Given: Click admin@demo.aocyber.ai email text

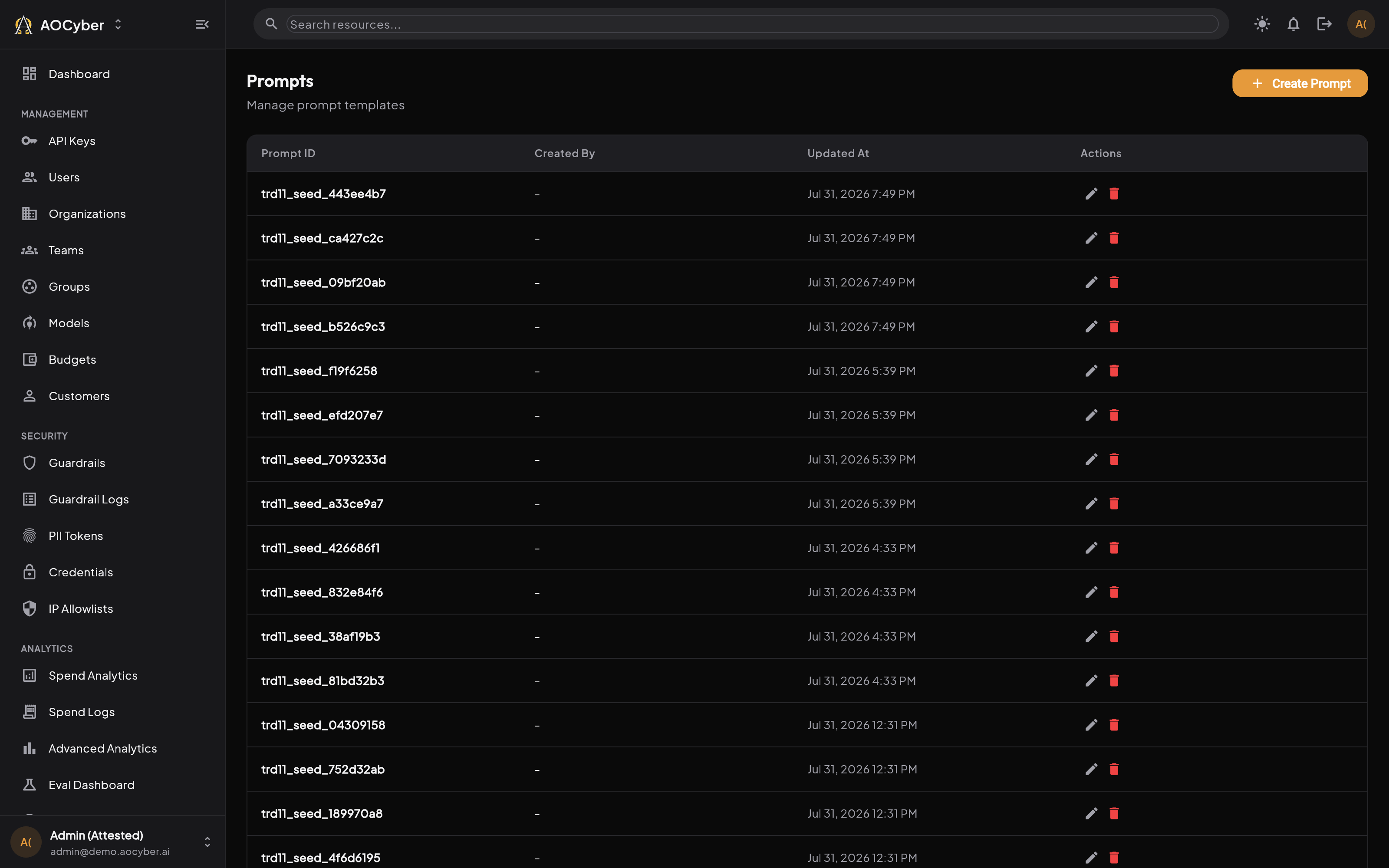Looking at the screenshot, I should (110, 852).
